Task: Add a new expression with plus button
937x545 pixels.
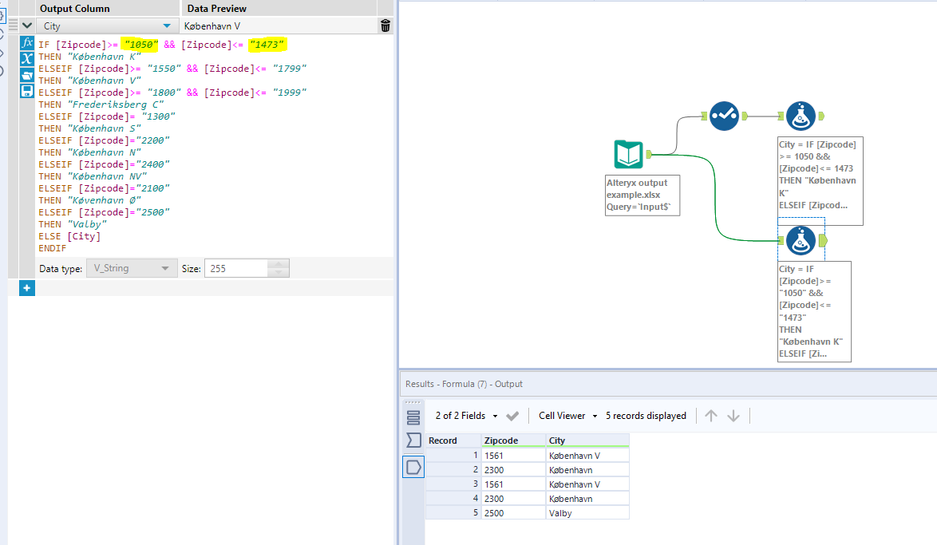Action: point(27,288)
